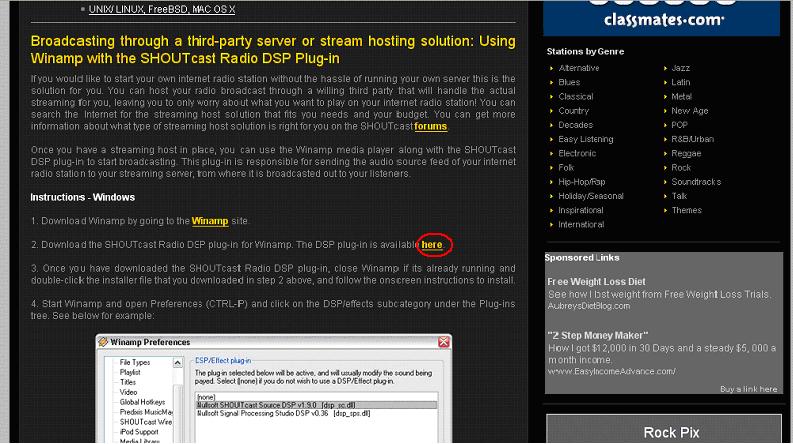This screenshot has width=793, height=444.
Task: Browse New Age stations
Action: 690,110
